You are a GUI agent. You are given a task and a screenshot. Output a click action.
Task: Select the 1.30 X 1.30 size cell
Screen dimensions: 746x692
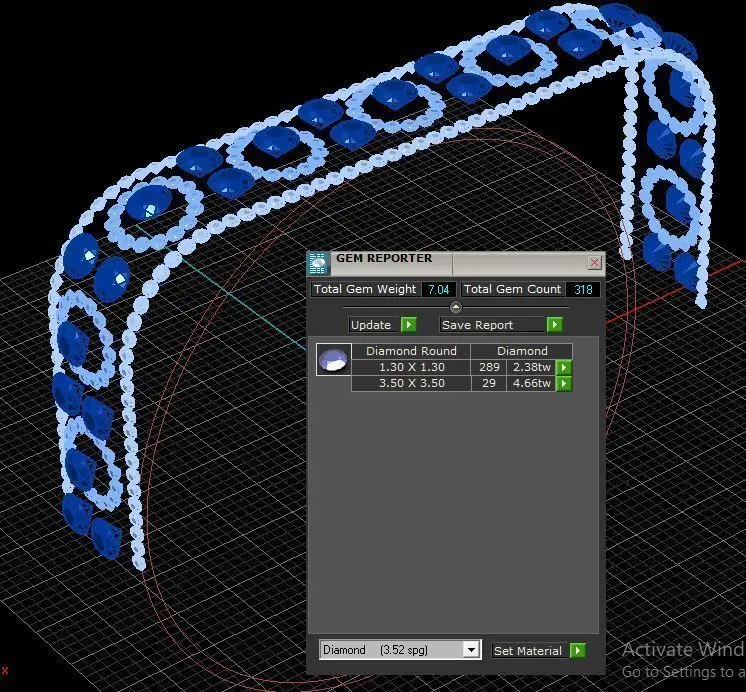click(x=412, y=367)
